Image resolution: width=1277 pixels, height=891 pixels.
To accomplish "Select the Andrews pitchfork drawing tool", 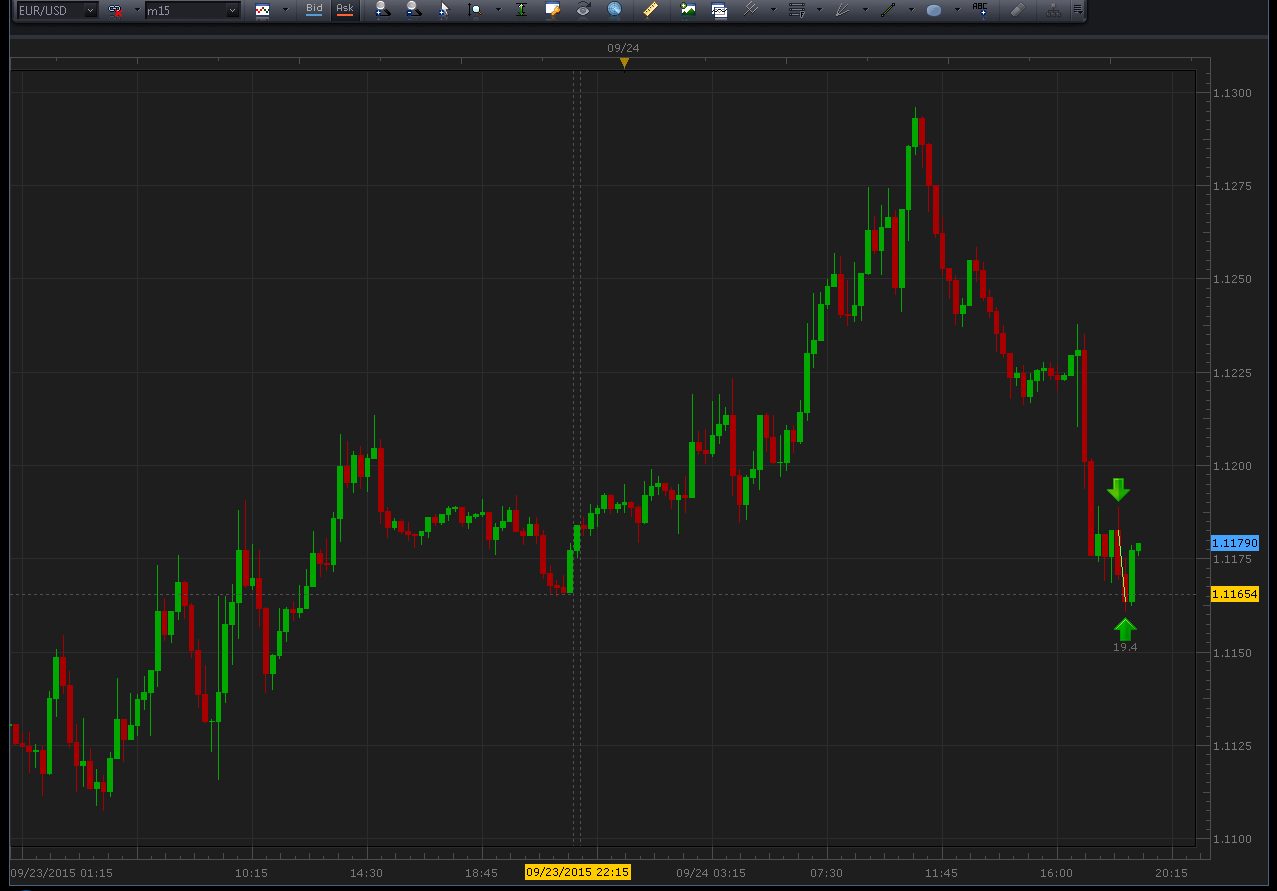I will pos(751,10).
